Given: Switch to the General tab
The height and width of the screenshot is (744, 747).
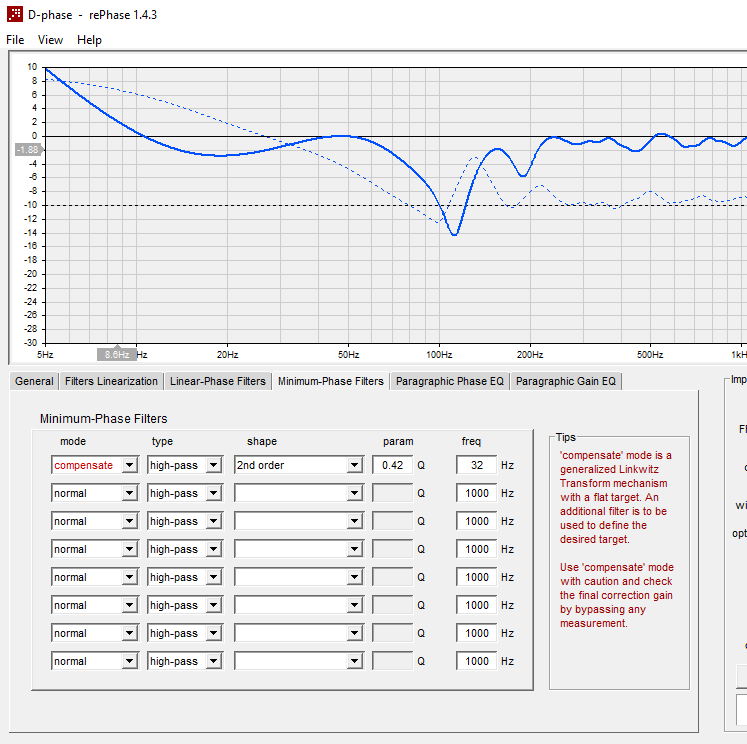Looking at the screenshot, I should [34, 381].
